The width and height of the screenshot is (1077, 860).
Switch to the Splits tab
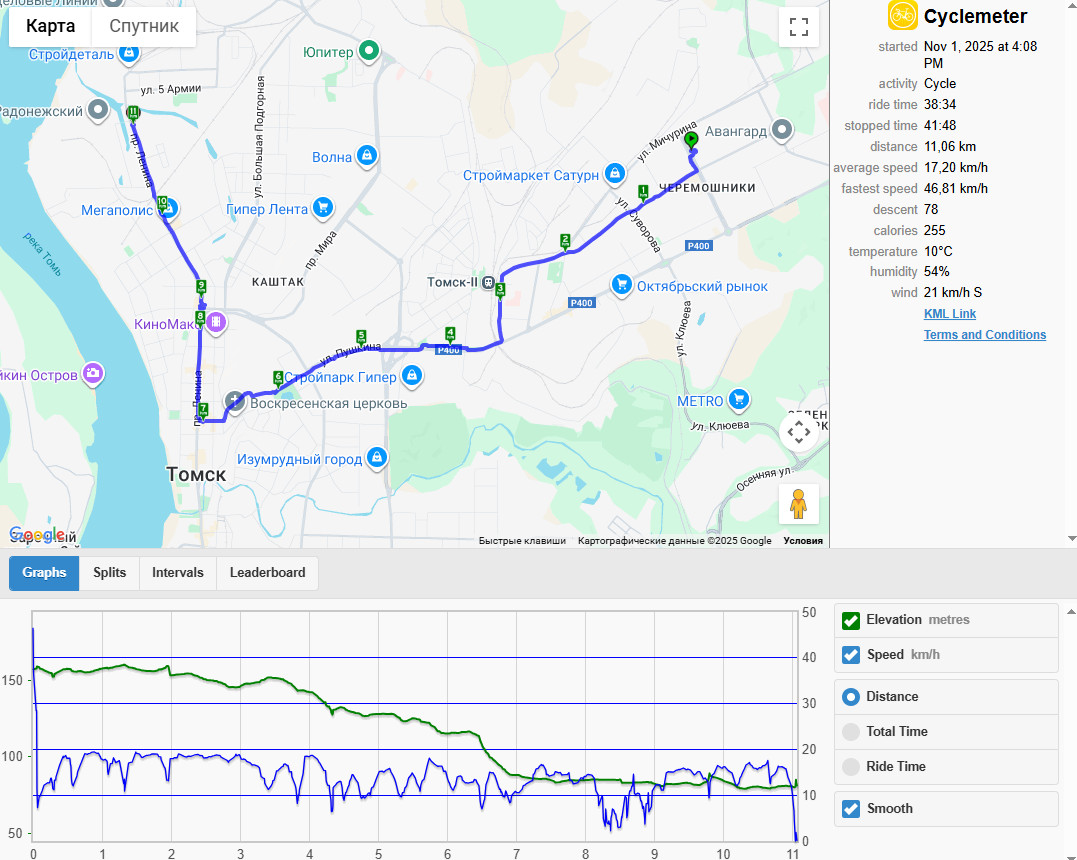109,573
